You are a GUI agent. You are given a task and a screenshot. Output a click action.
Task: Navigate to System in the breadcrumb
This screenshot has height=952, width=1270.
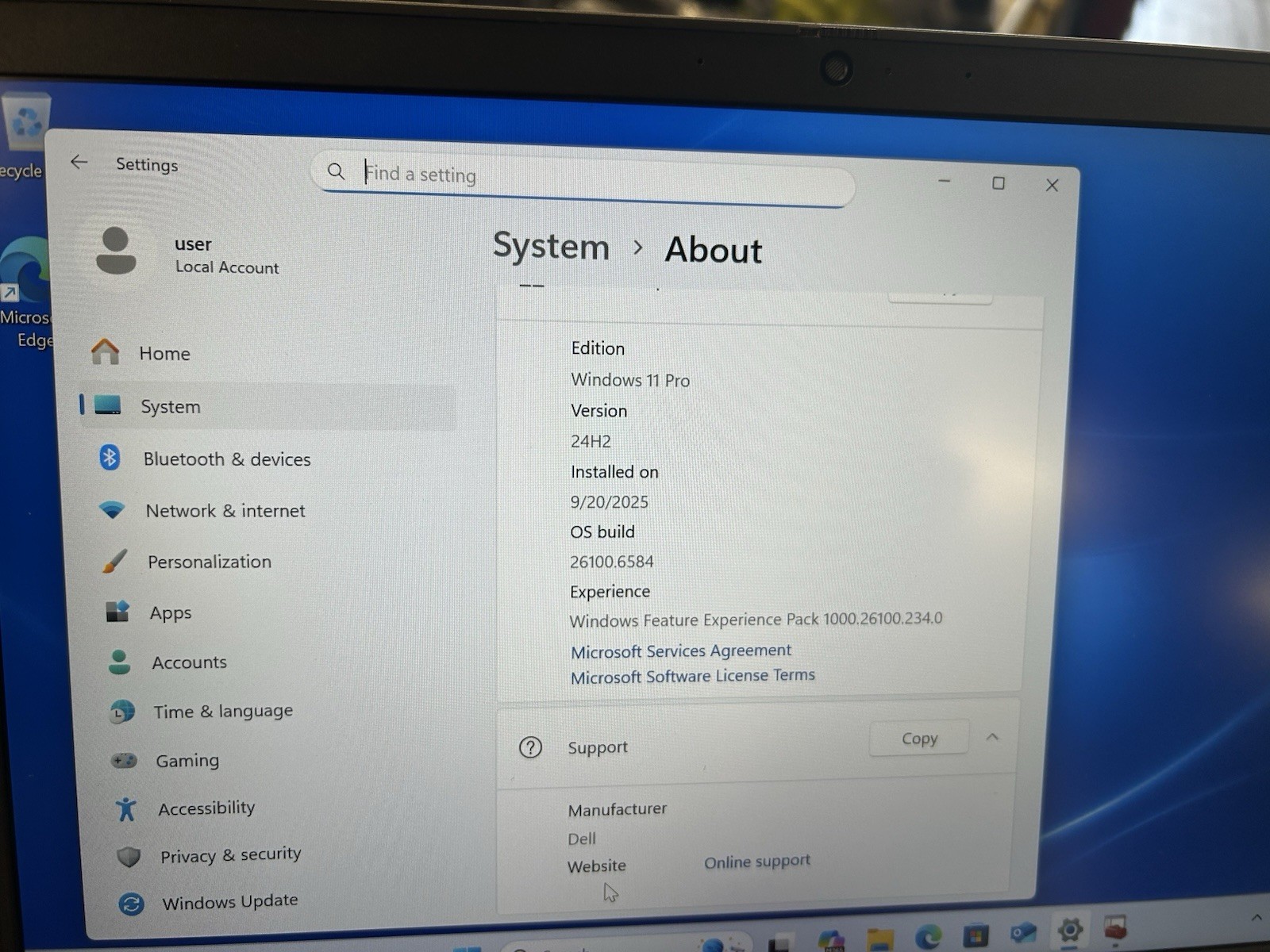tap(551, 246)
